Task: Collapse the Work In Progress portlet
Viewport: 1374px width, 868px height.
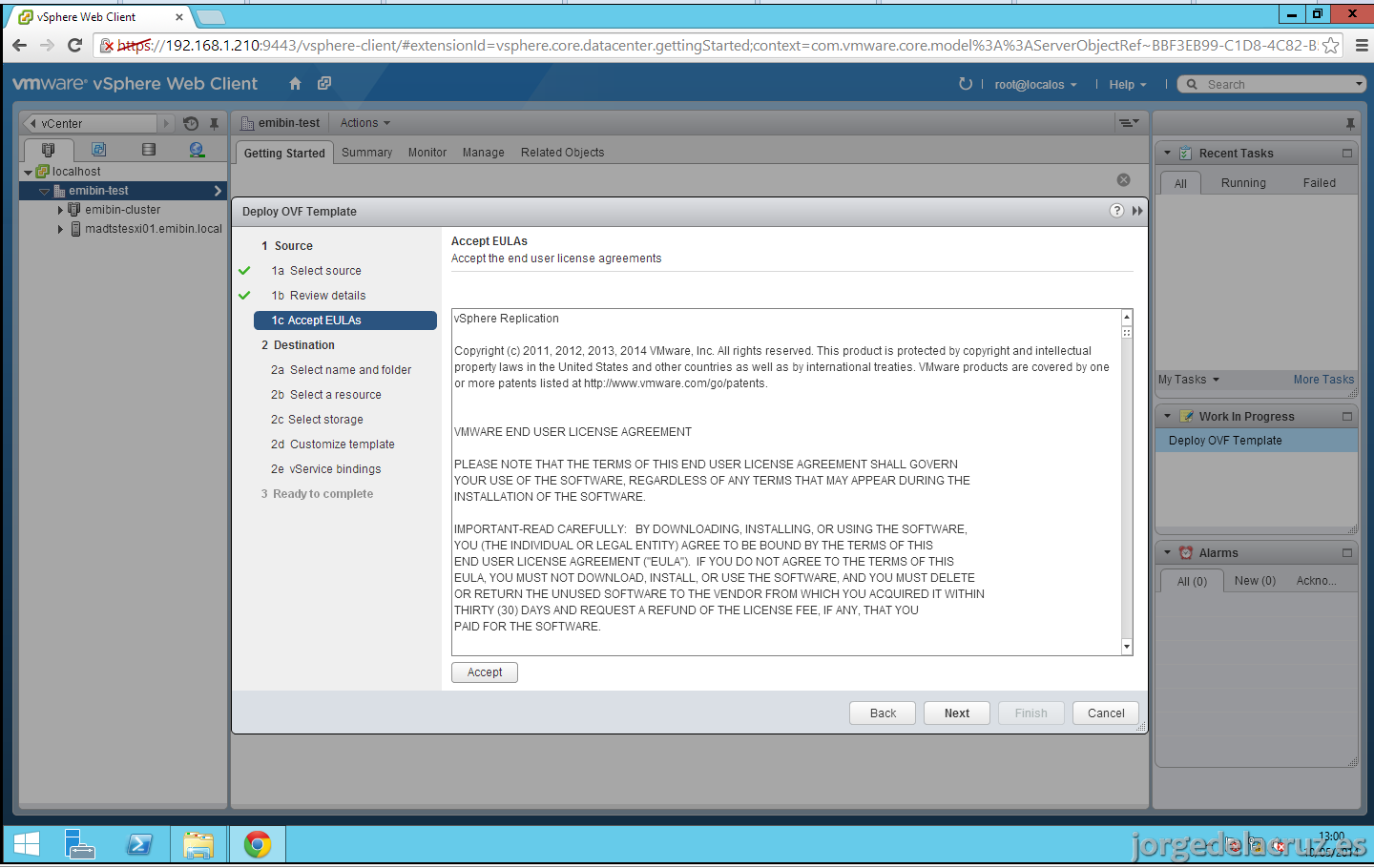Action: tap(1167, 416)
